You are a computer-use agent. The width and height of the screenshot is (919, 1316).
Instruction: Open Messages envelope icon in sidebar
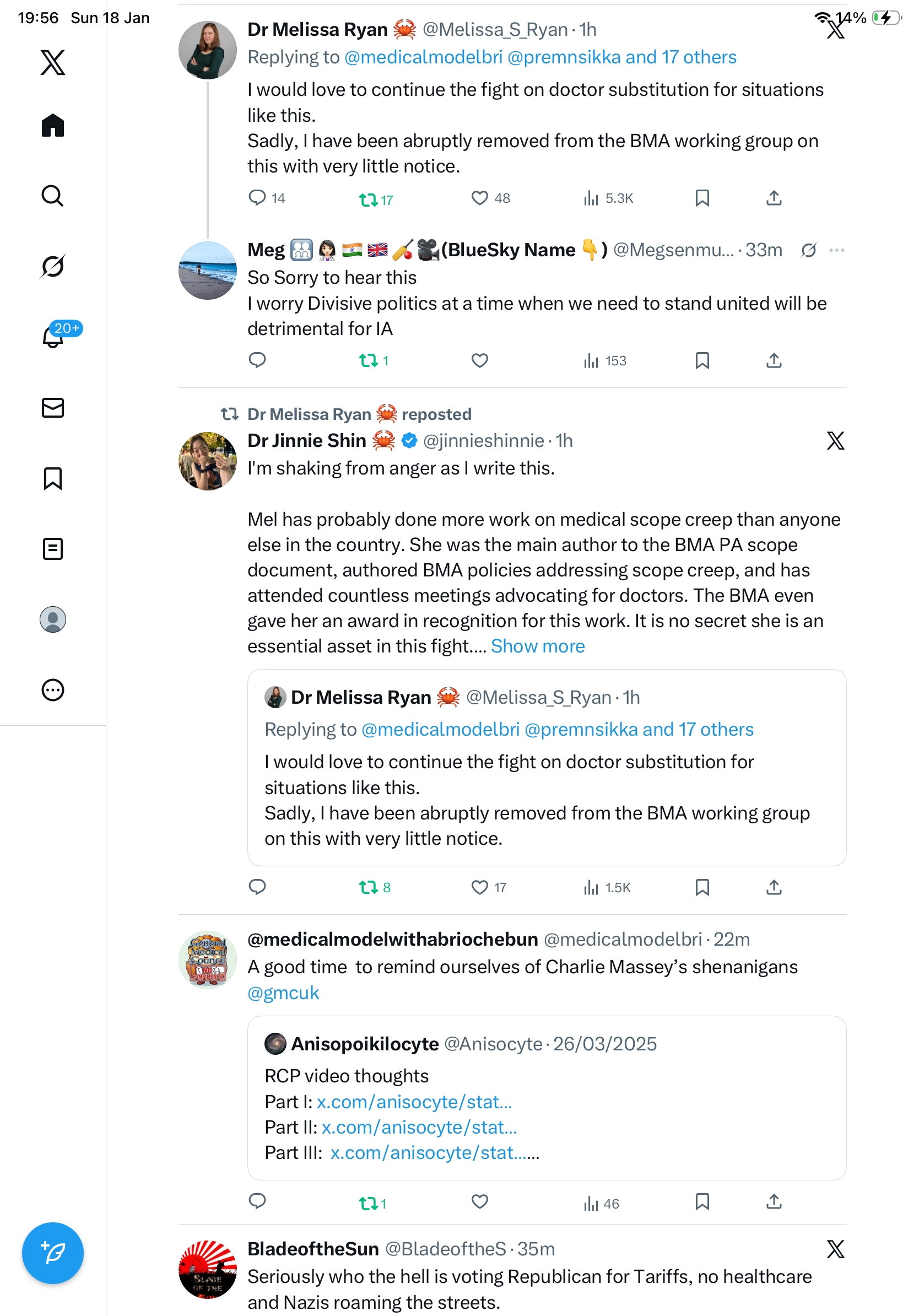click(53, 407)
